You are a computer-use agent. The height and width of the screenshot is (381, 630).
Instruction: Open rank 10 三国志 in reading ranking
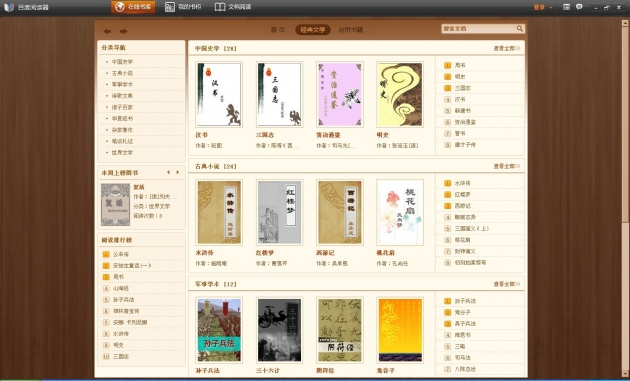pos(121,356)
